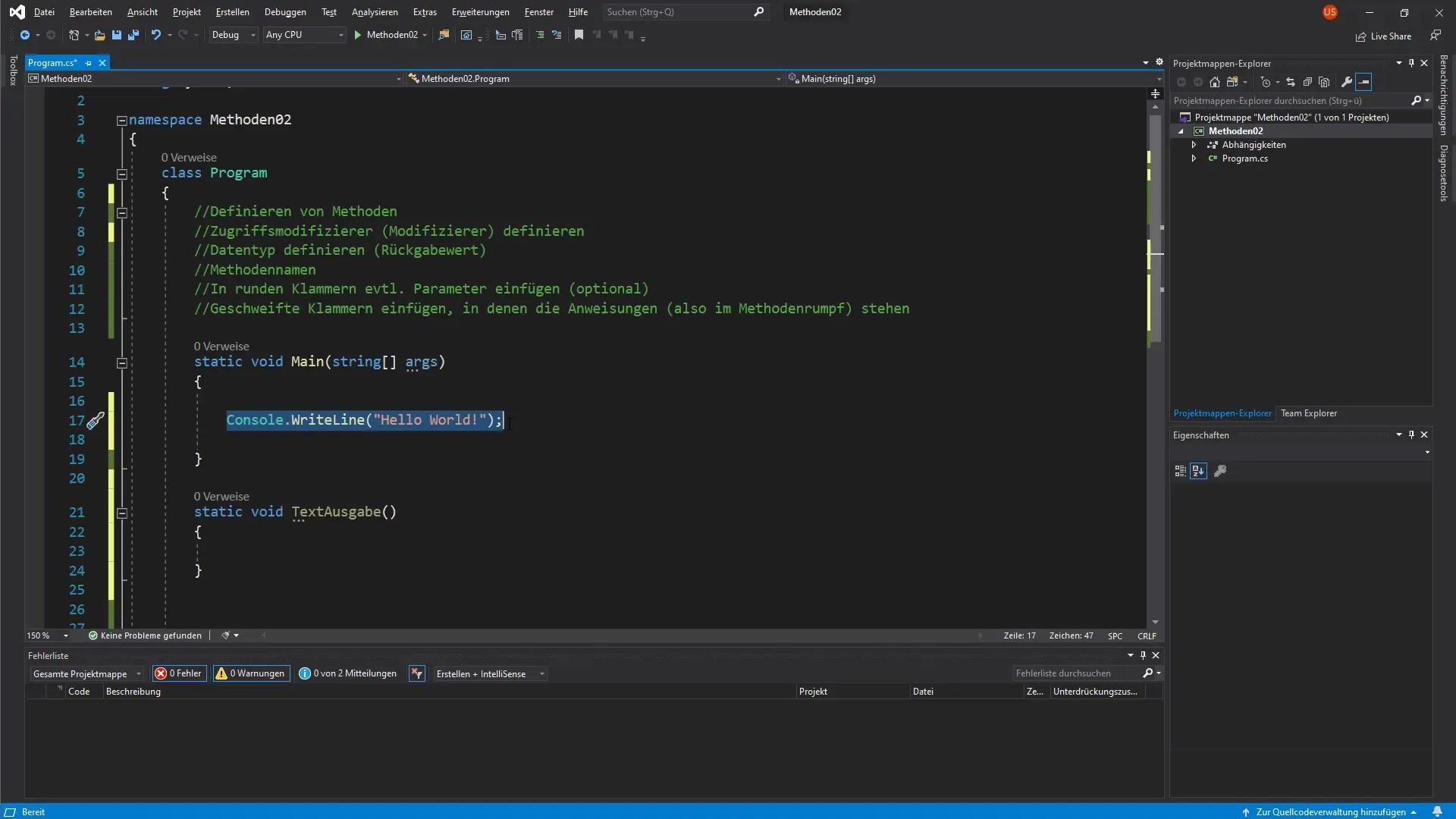Expand the Program.cs tree node
The width and height of the screenshot is (1456, 819).
[1194, 158]
